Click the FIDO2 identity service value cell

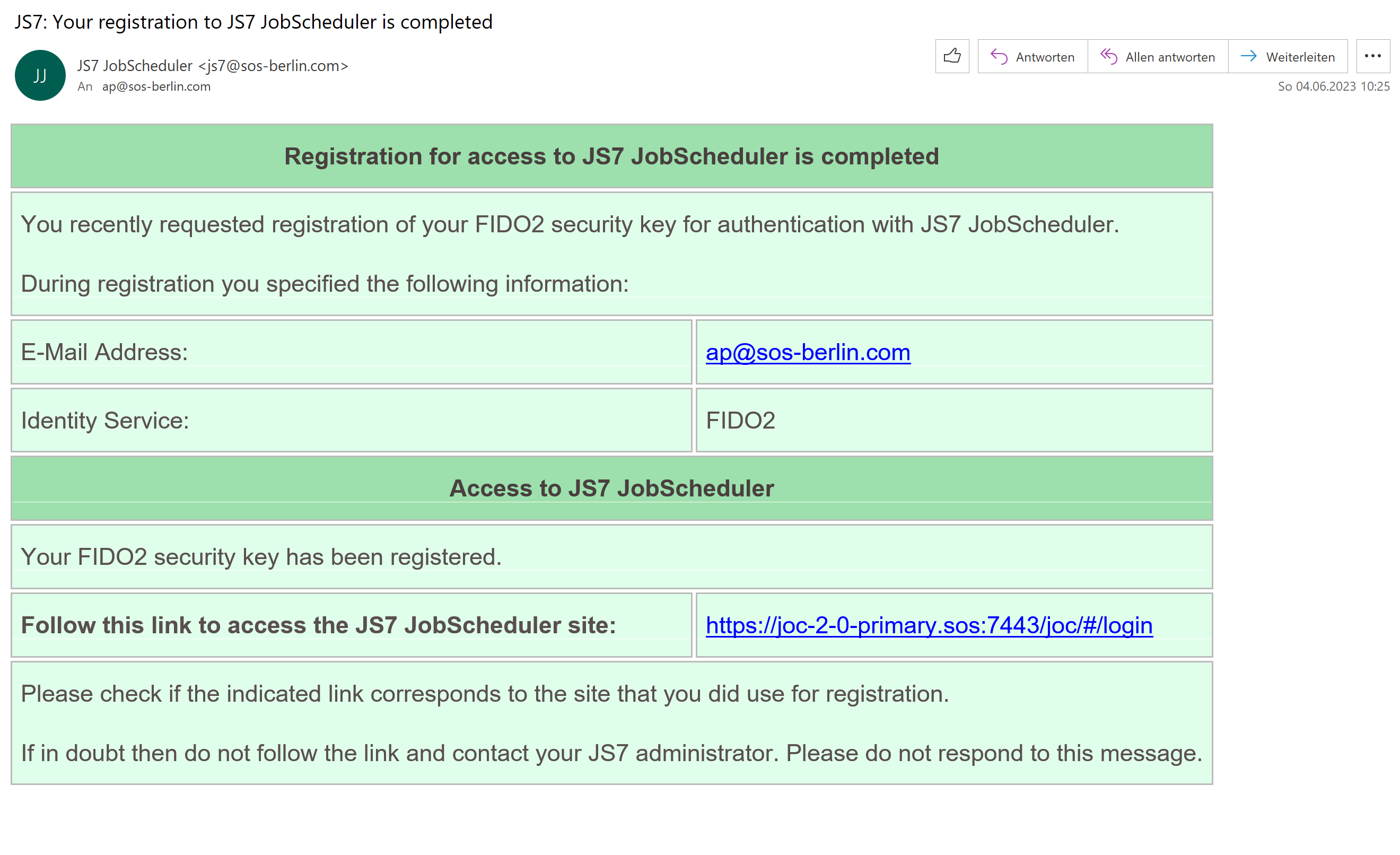[x=954, y=421]
